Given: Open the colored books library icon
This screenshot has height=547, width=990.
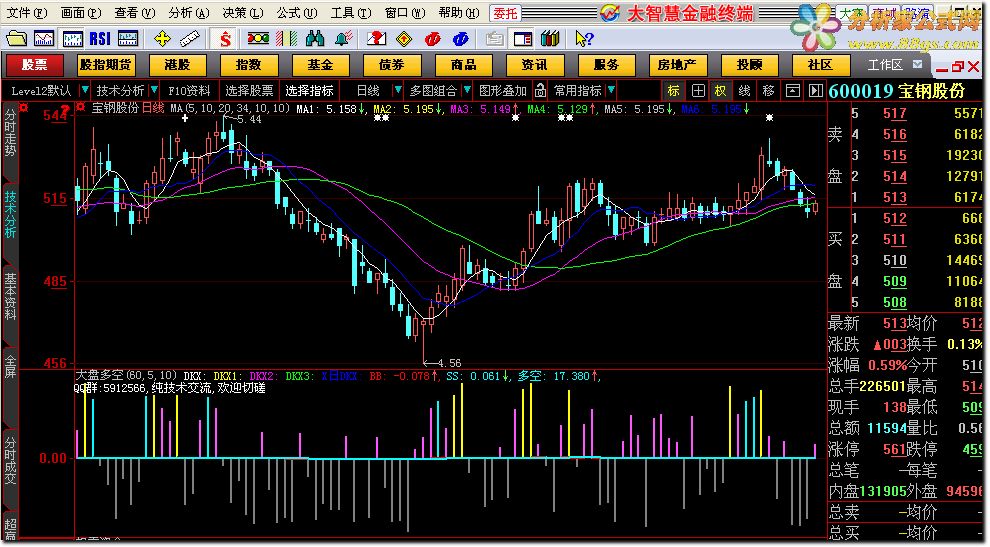Looking at the screenshot, I should 550,39.
